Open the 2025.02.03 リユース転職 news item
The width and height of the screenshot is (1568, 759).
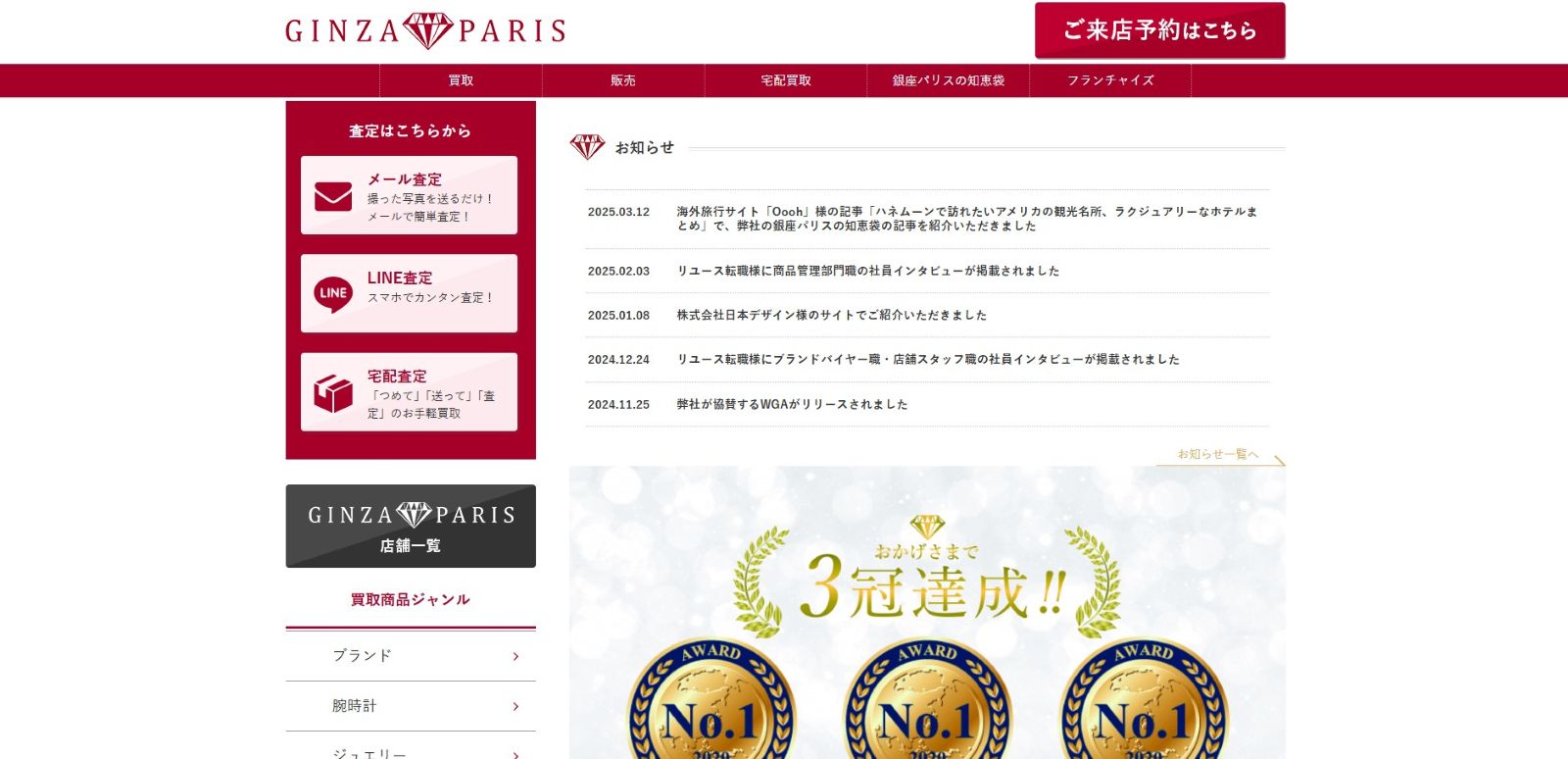point(927,271)
